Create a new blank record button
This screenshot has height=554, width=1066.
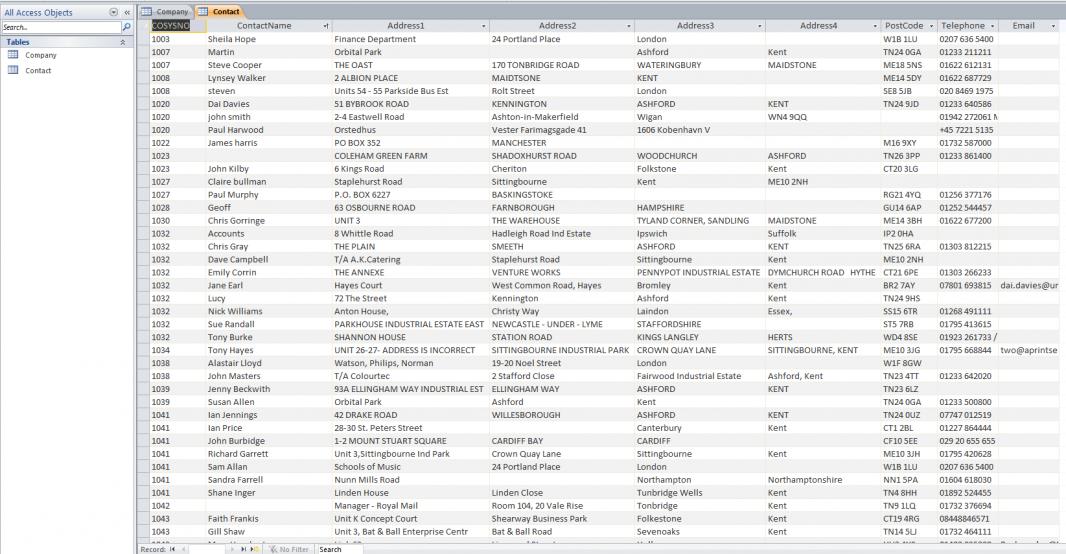pyautogui.click(x=254, y=549)
